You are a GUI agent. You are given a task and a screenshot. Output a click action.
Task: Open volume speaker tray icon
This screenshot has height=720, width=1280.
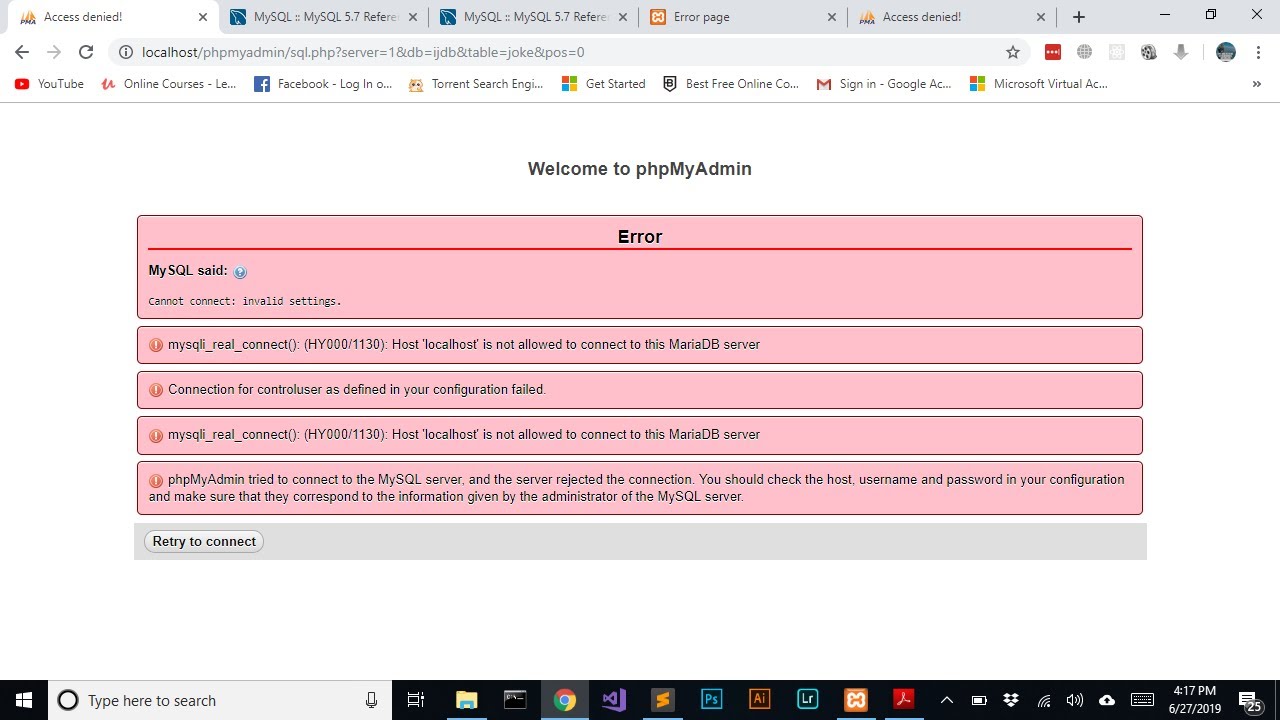(x=1075, y=700)
